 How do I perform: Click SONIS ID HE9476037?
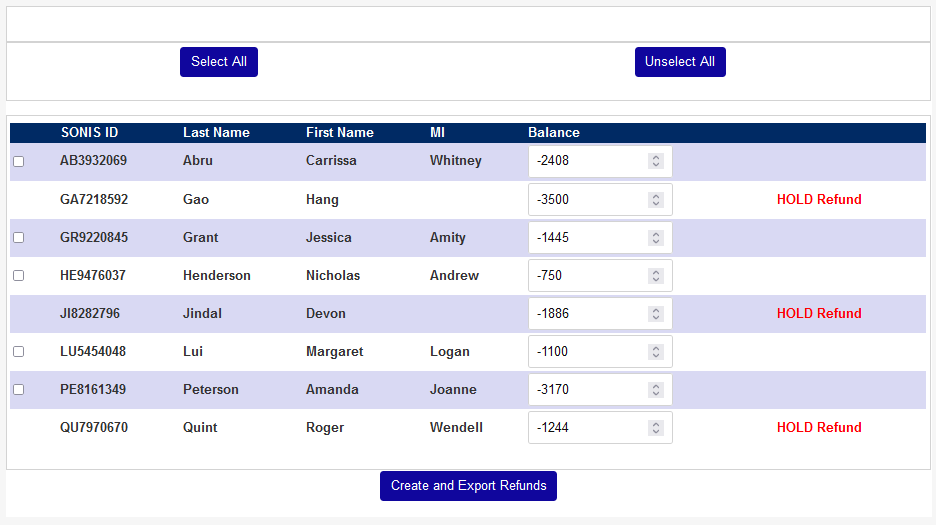coord(93,275)
